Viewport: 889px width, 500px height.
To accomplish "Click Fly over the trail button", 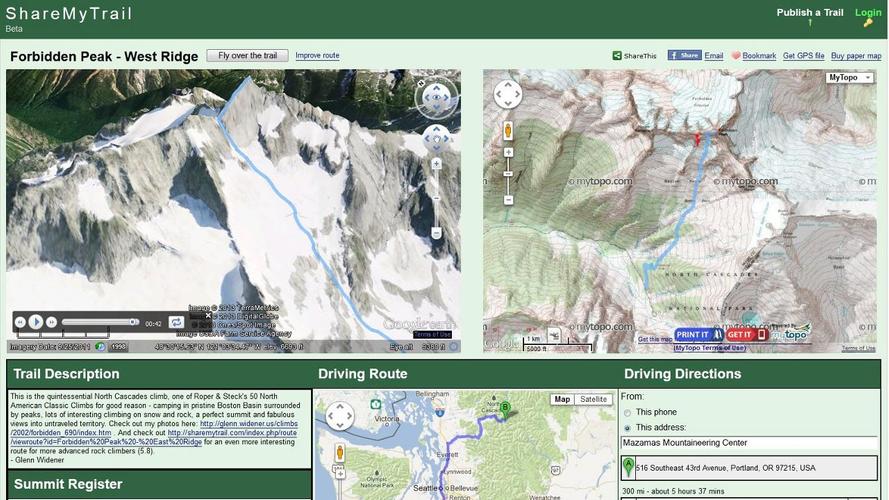I will pos(247,56).
